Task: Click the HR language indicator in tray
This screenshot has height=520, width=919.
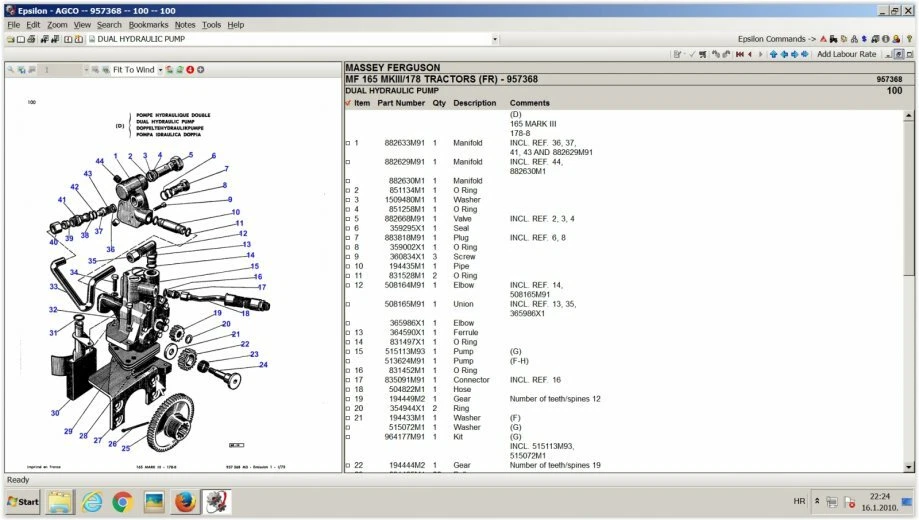Action: 799,501
